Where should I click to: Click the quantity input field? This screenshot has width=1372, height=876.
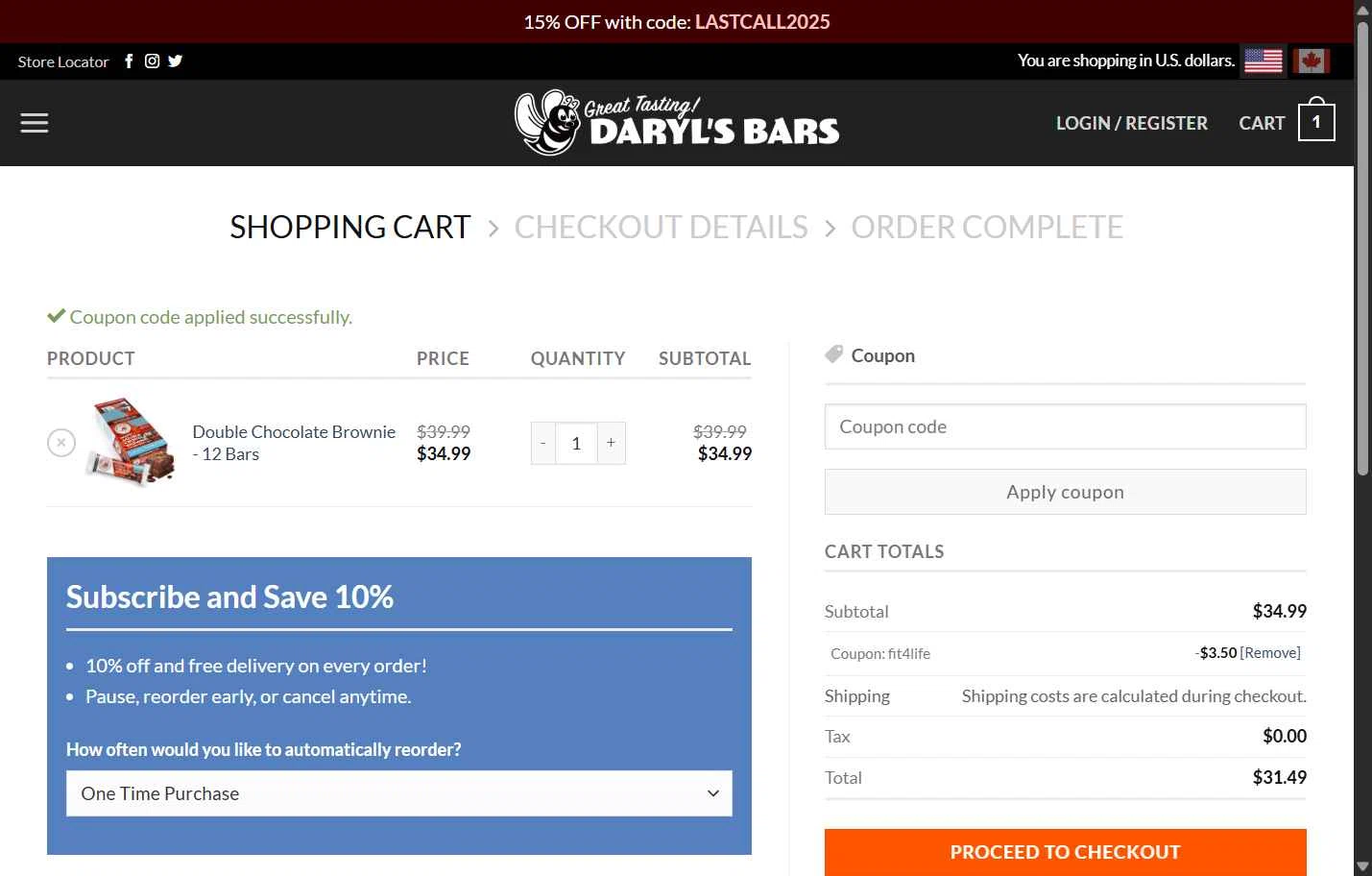(x=576, y=443)
